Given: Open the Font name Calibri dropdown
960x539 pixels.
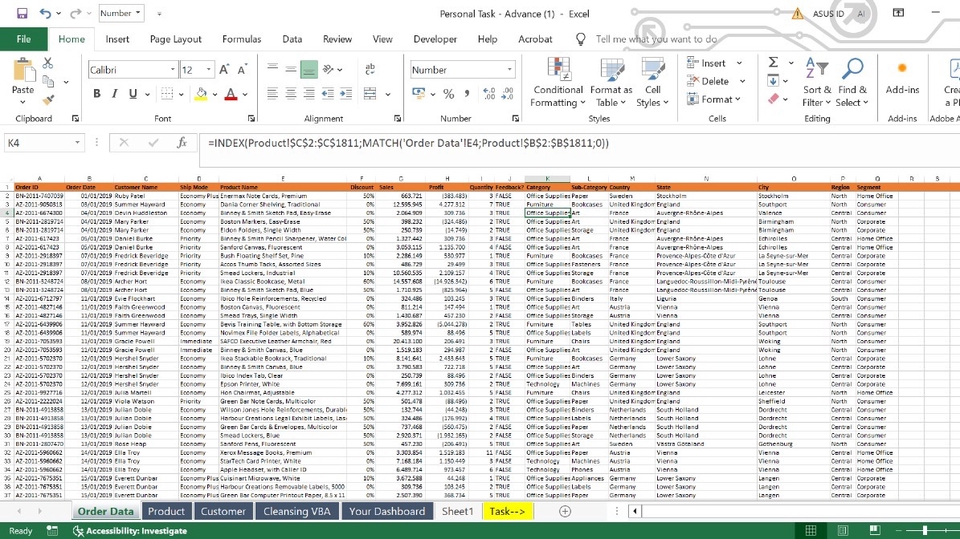Looking at the screenshot, I should tap(172, 70).
